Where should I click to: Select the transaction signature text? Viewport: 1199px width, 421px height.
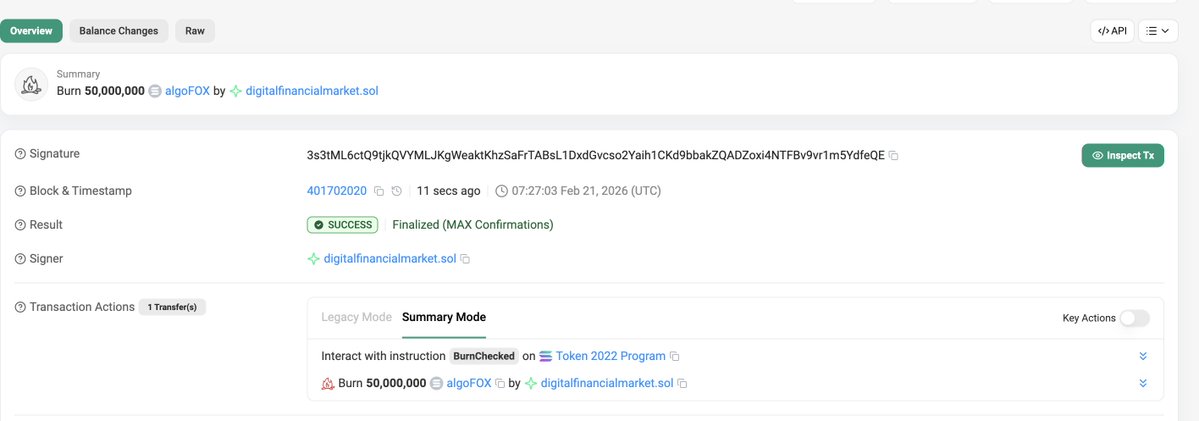tap(596, 155)
